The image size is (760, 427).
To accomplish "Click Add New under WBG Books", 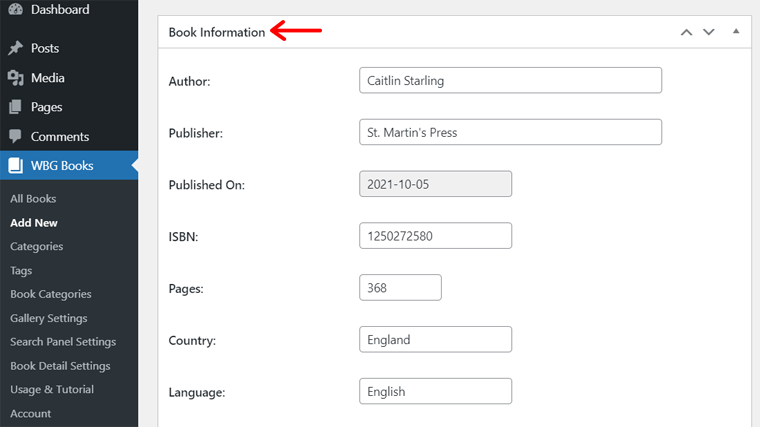I will click(x=34, y=222).
